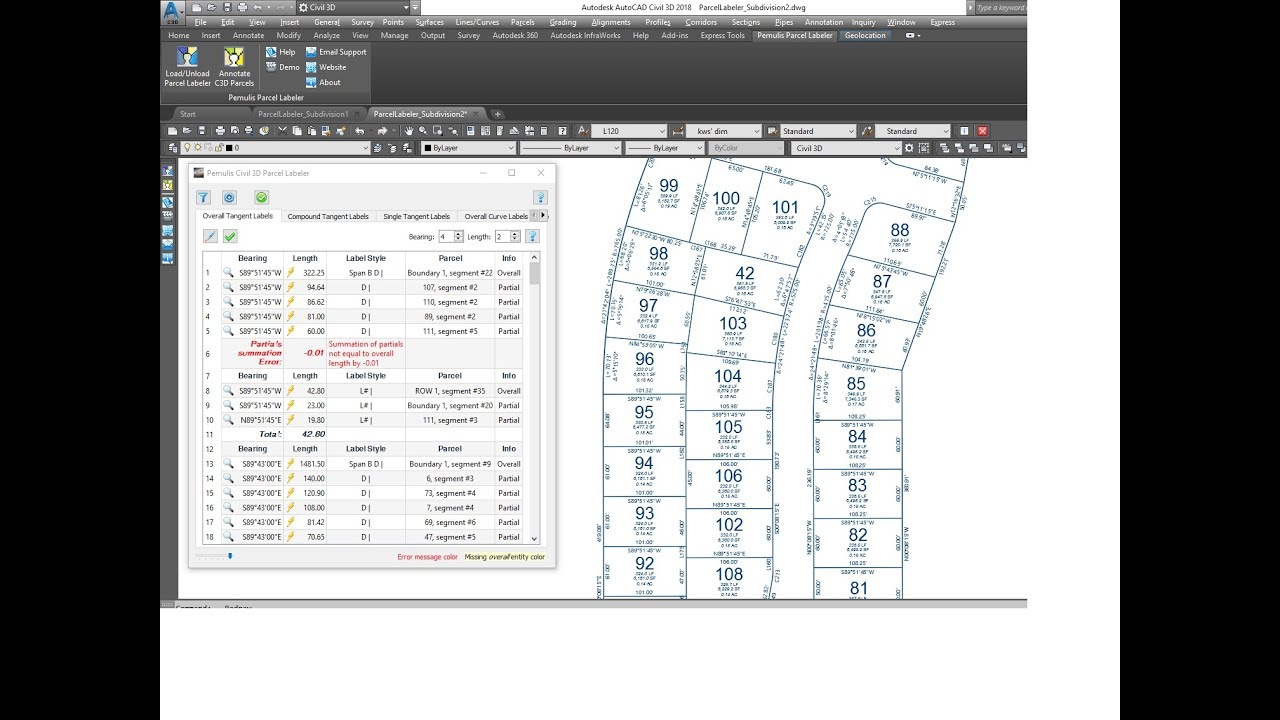Click the Express Tools ribbon tab
1280x720 pixels.
tap(722, 35)
